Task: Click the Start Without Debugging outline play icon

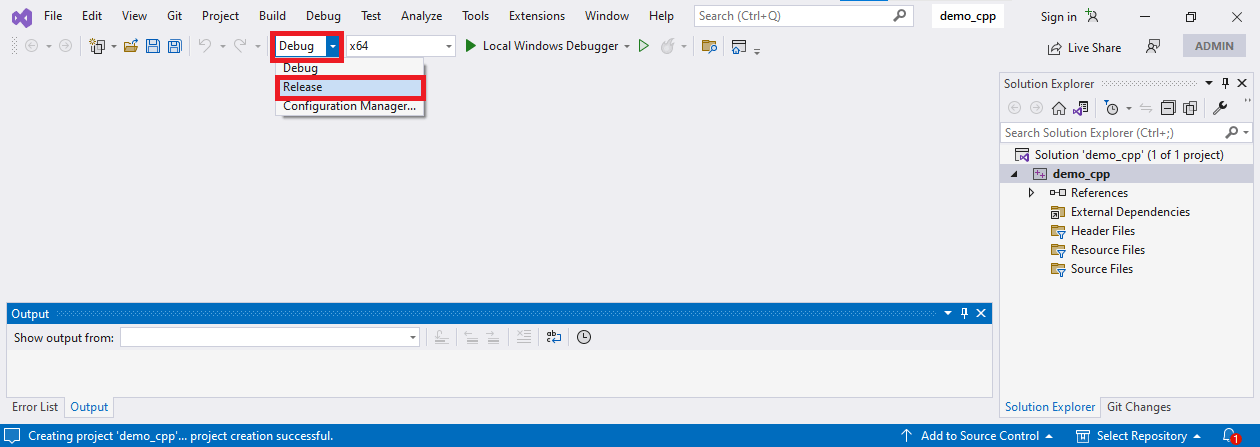Action: (644, 46)
